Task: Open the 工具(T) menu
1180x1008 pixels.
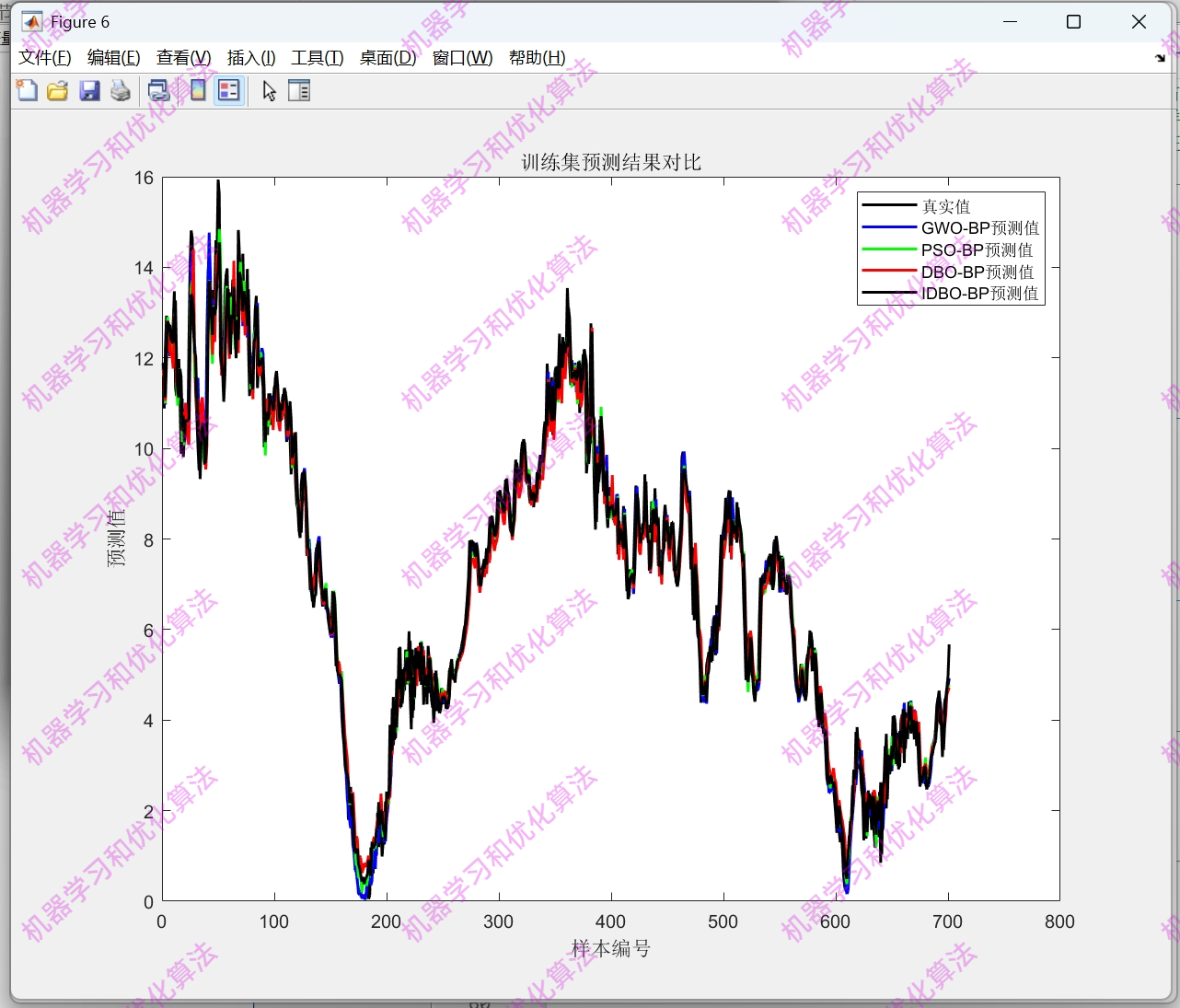Action: point(318,58)
